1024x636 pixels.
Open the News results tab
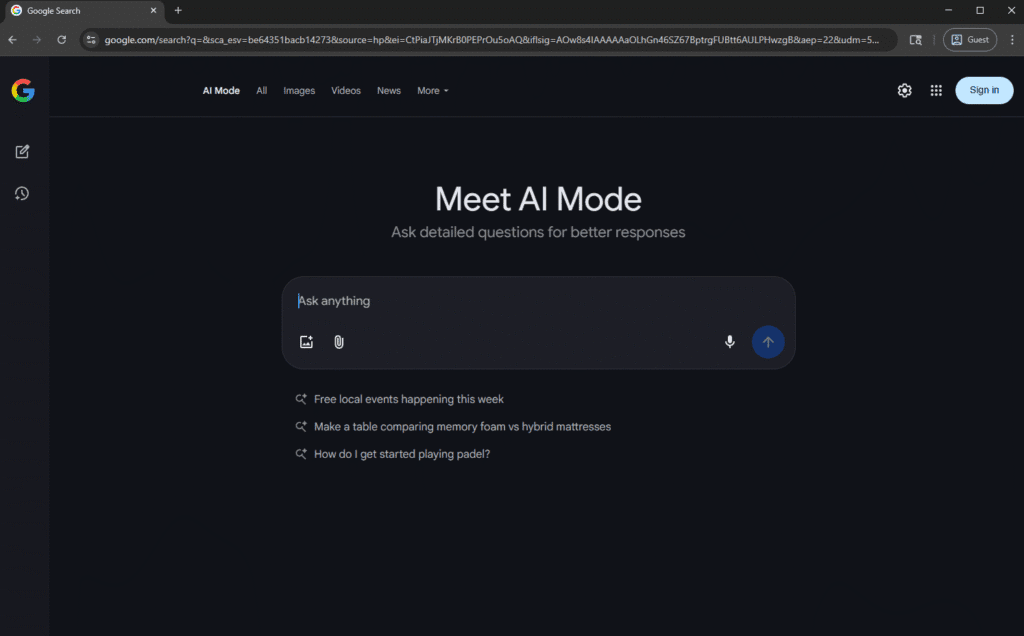(388, 90)
